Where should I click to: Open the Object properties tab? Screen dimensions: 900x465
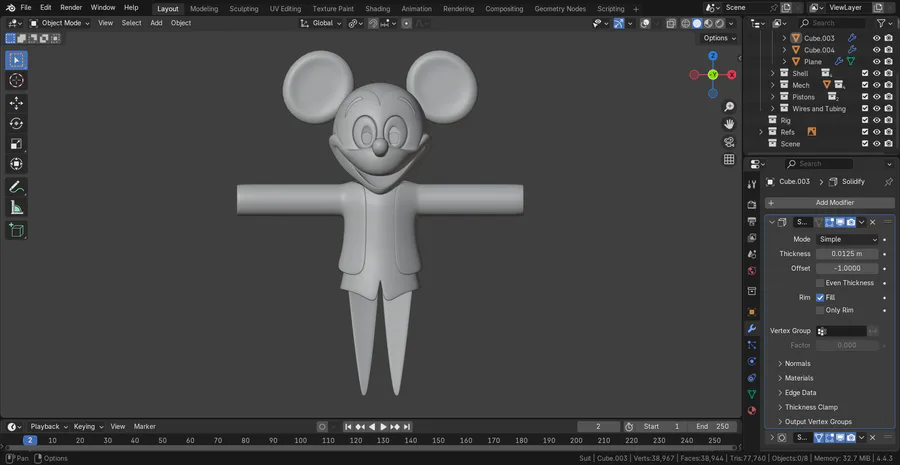[751, 312]
